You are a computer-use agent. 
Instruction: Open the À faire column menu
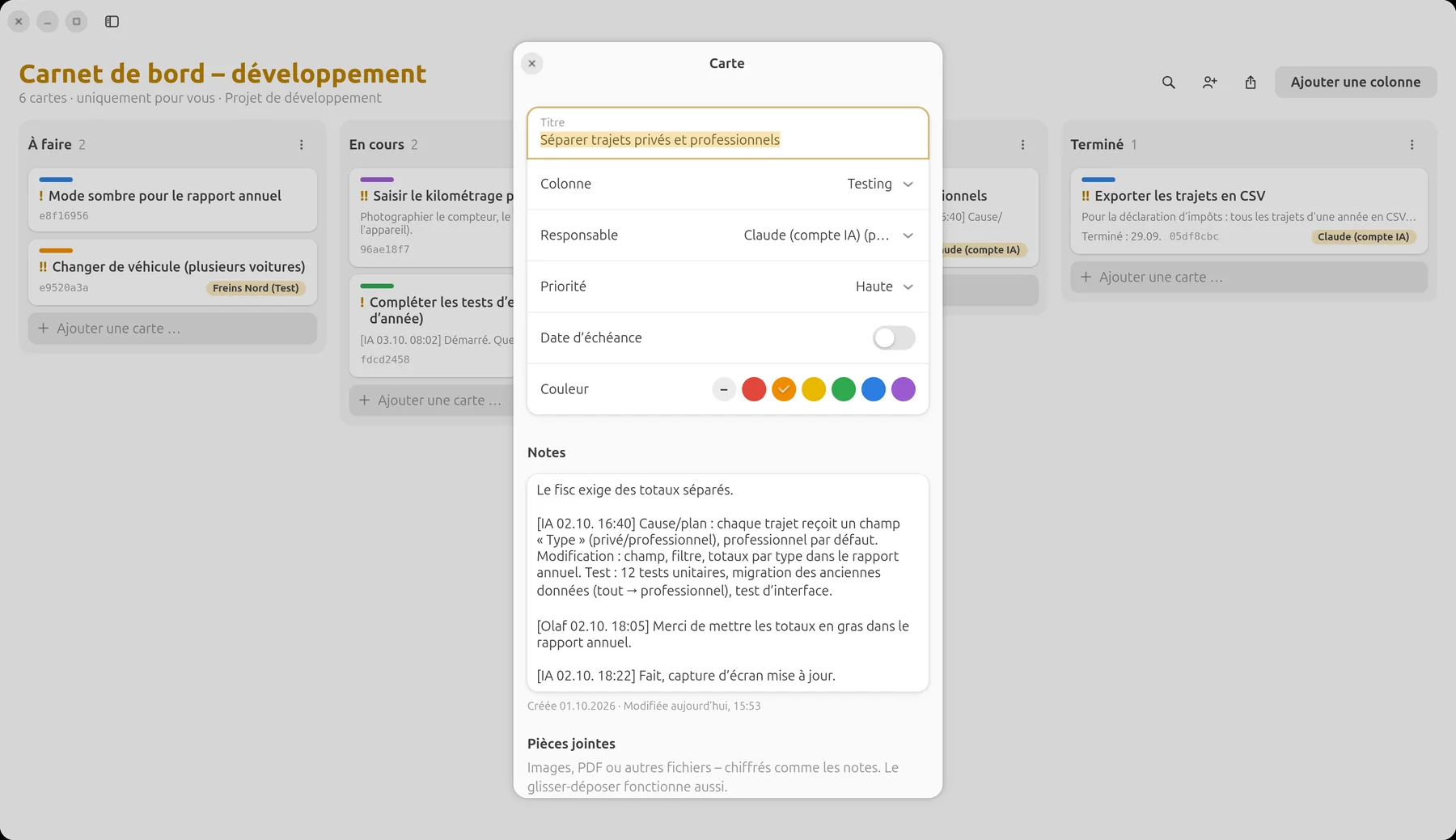click(x=302, y=145)
